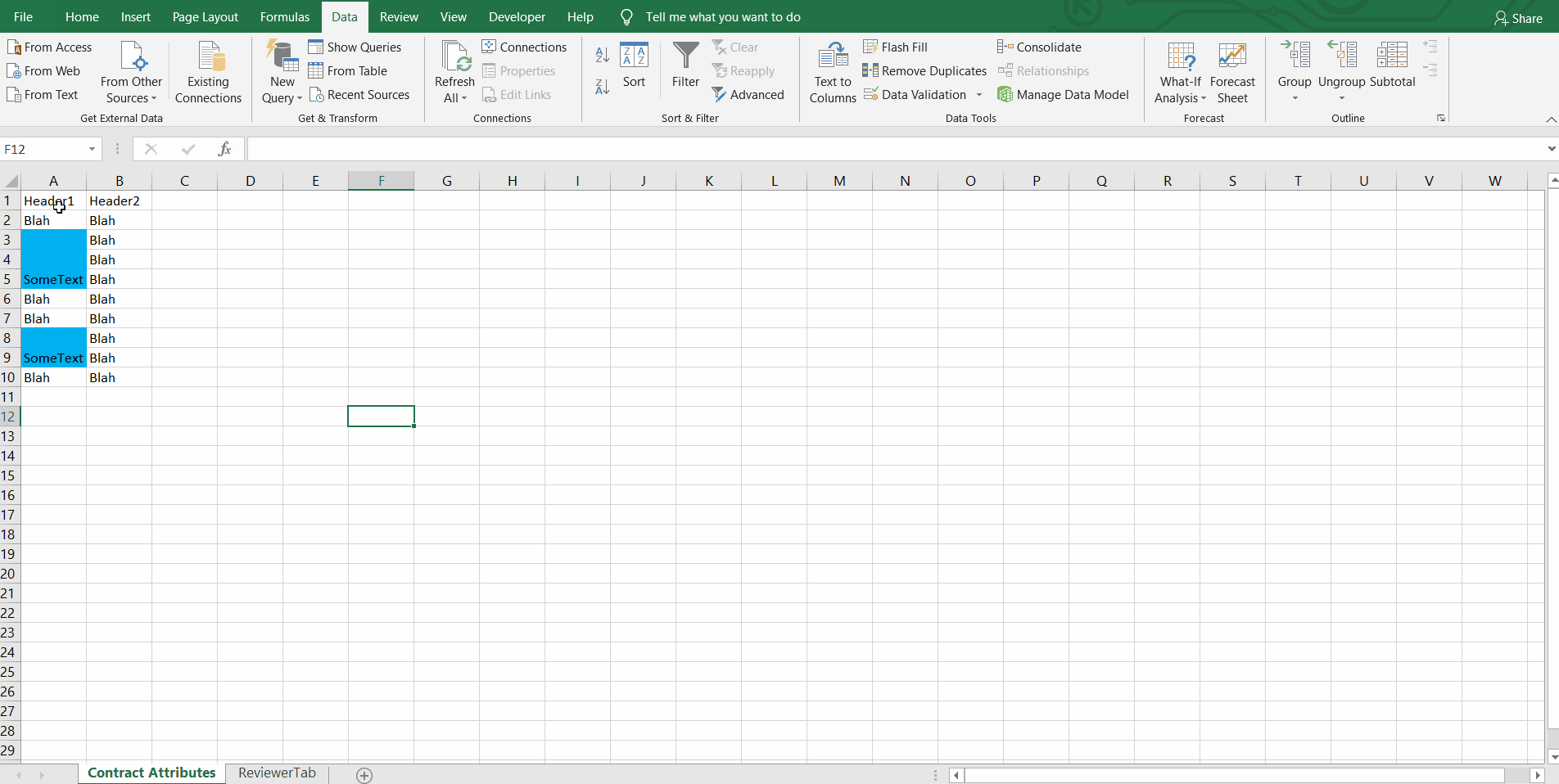Switch to the Formulas tab
The height and width of the screenshot is (784, 1559).
[284, 16]
